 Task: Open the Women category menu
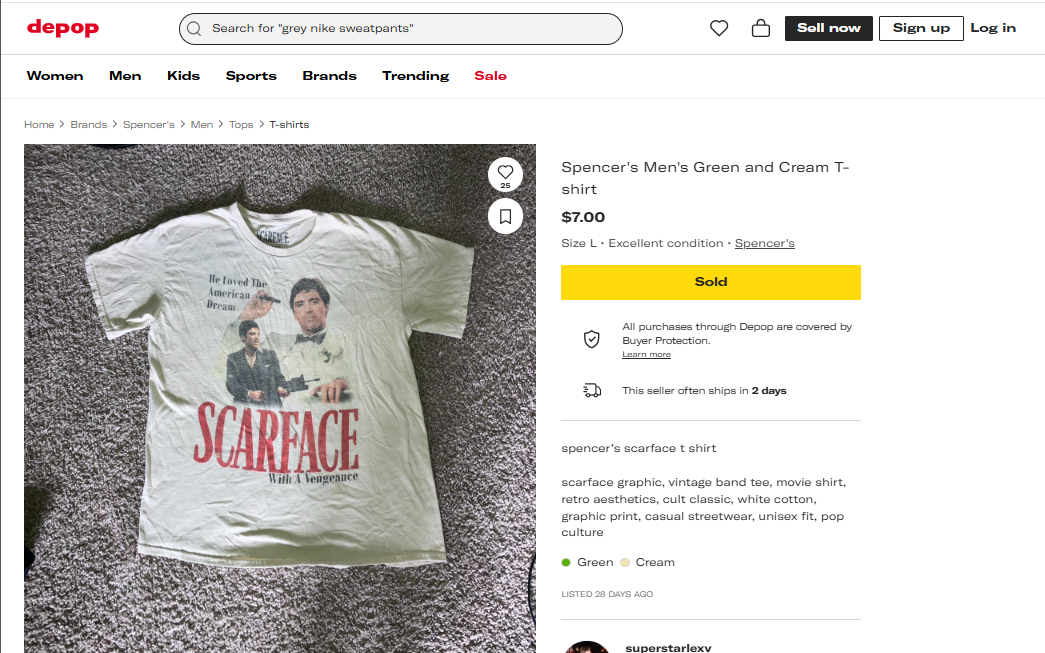click(55, 76)
